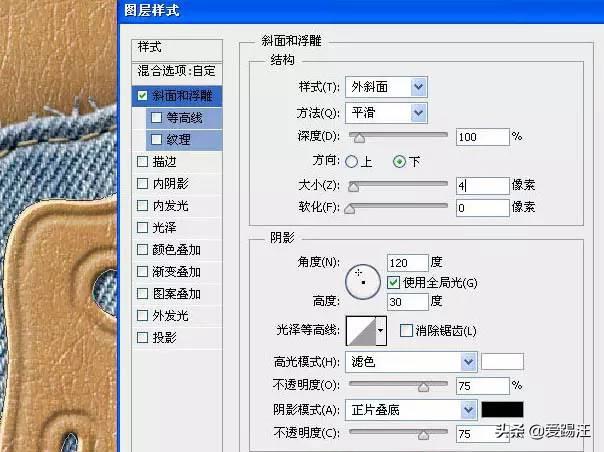Open the 光泽 settings by its label
This screenshot has height=452, width=604.
(164, 227)
